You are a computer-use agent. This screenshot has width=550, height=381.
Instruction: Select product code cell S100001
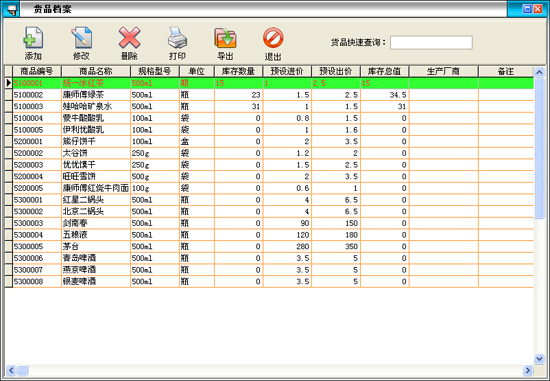pos(37,83)
